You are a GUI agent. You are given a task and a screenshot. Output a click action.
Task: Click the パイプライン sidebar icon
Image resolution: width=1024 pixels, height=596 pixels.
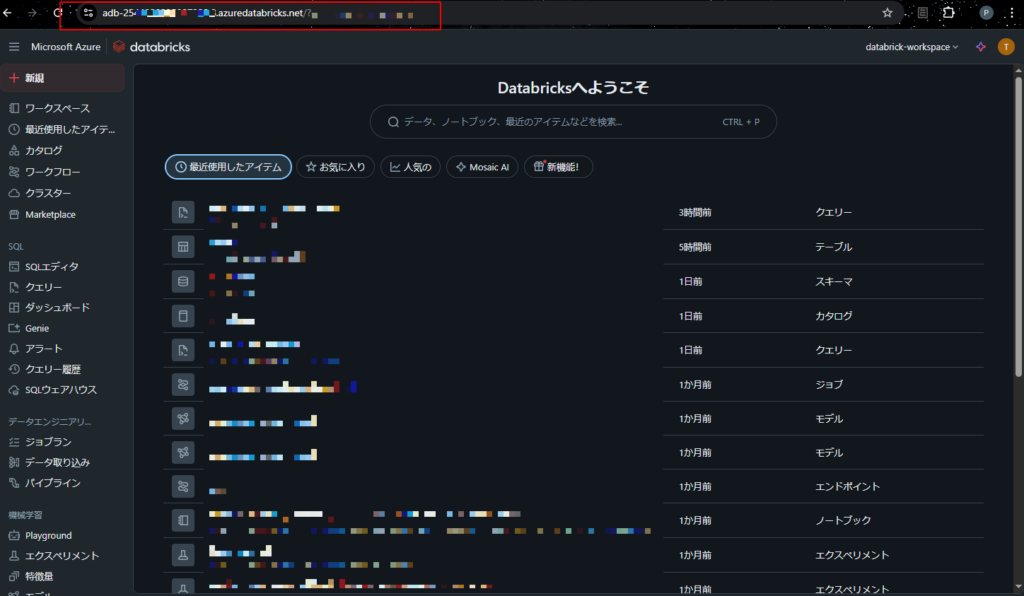click(14, 483)
